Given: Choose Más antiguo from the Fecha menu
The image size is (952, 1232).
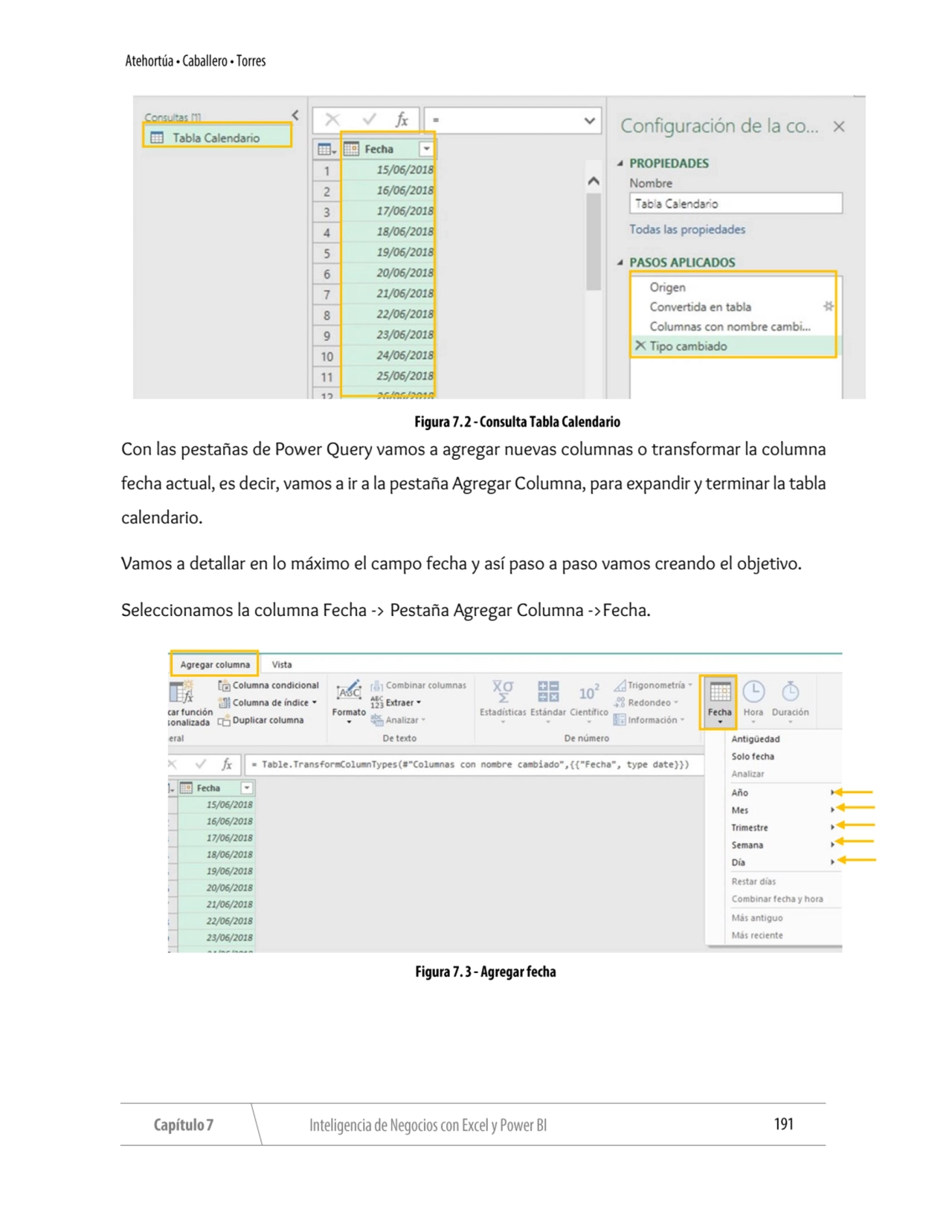Looking at the screenshot, I should [756, 918].
